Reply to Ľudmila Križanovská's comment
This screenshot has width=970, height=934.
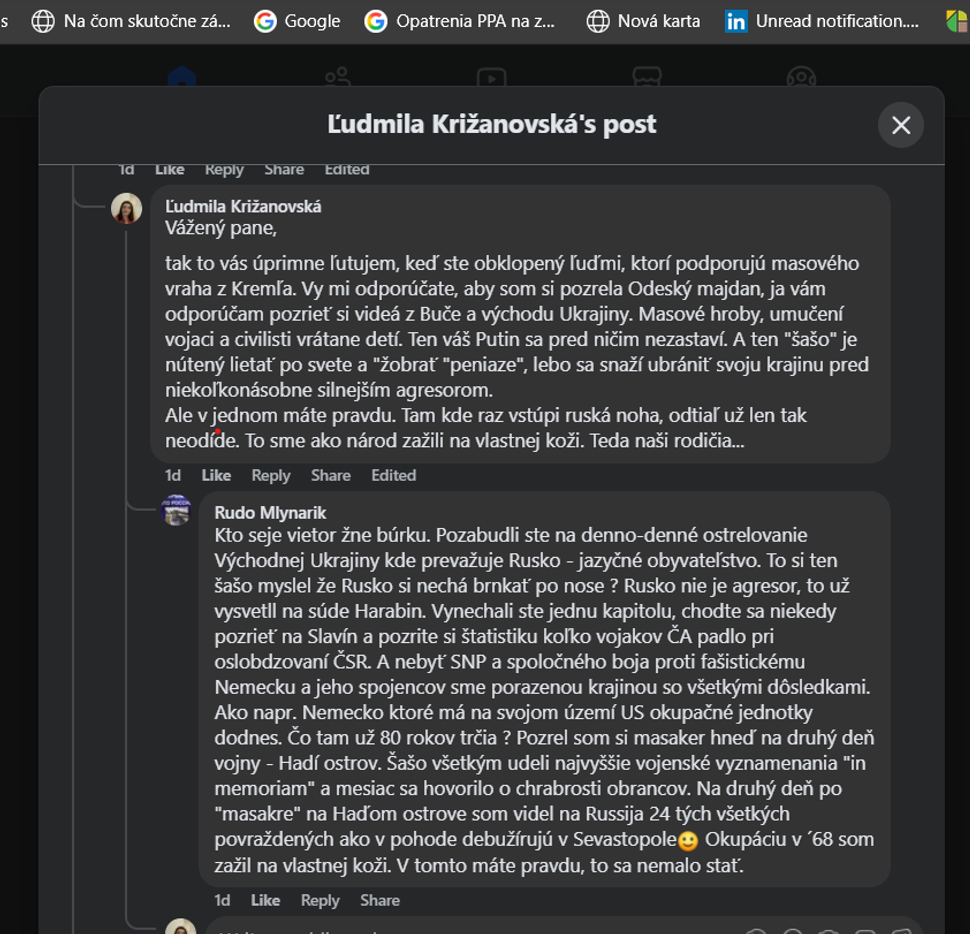[x=270, y=475]
